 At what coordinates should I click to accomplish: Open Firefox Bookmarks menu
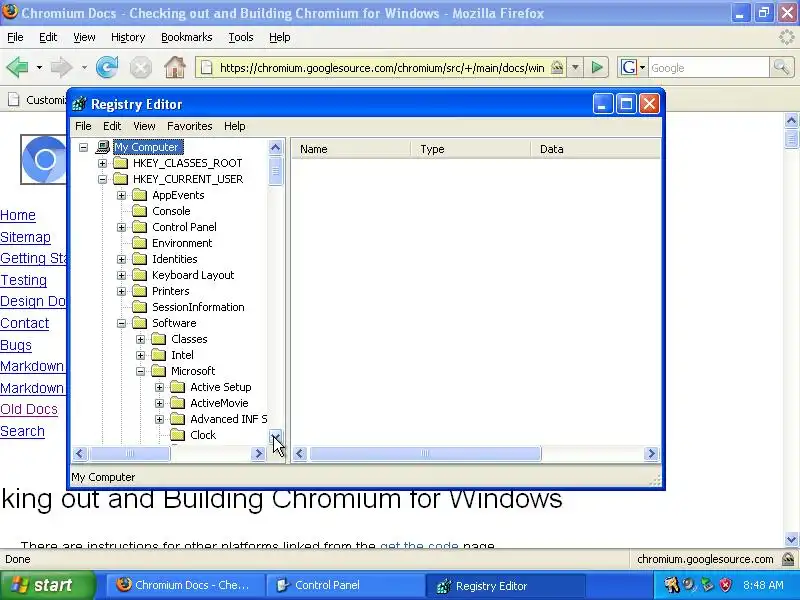(x=187, y=37)
